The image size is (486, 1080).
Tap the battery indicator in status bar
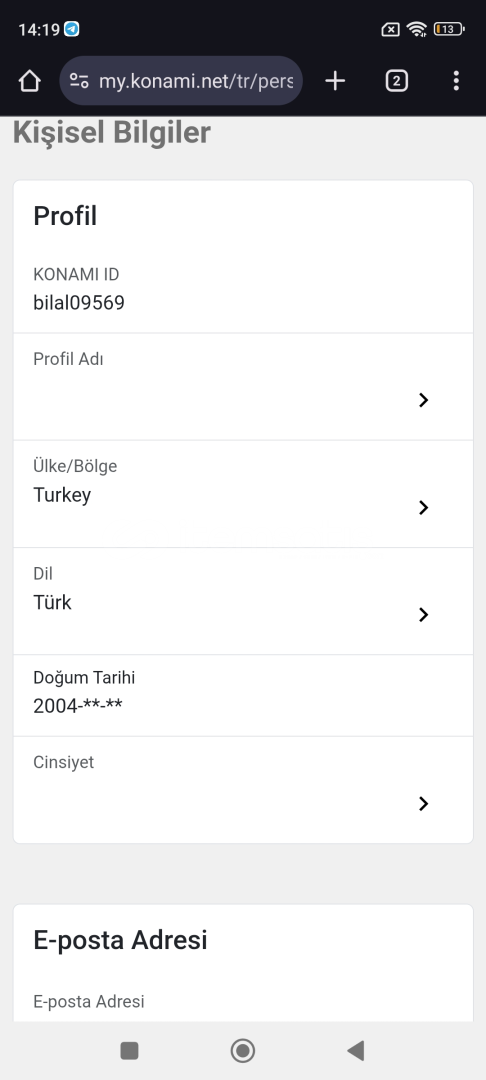(x=449, y=29)
